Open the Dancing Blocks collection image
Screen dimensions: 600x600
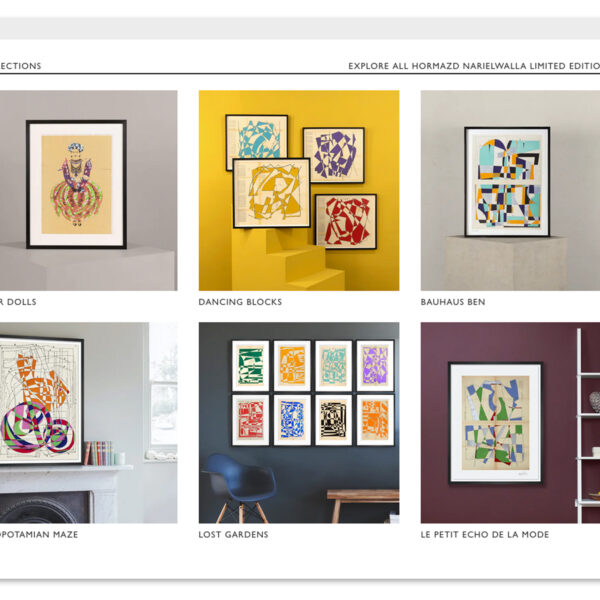(x=299, y=190)
